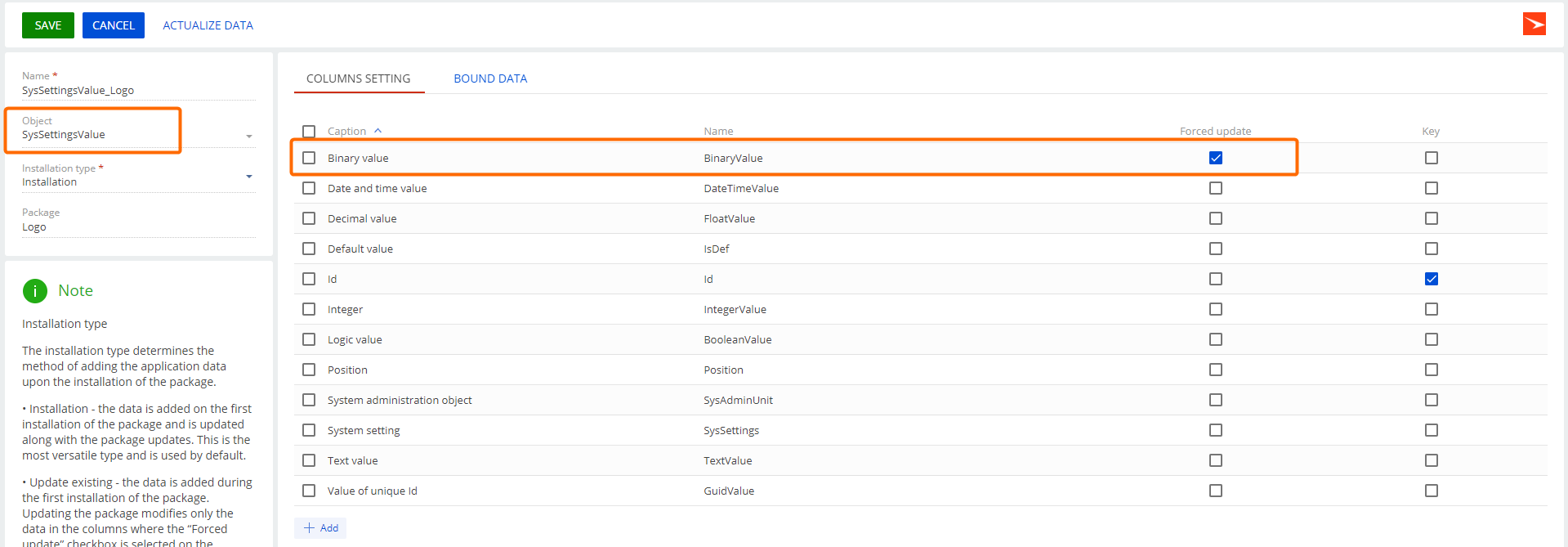Sort columns by Caption header
Viewport: 1568px width, 547px height.
[x=346, y=131]
